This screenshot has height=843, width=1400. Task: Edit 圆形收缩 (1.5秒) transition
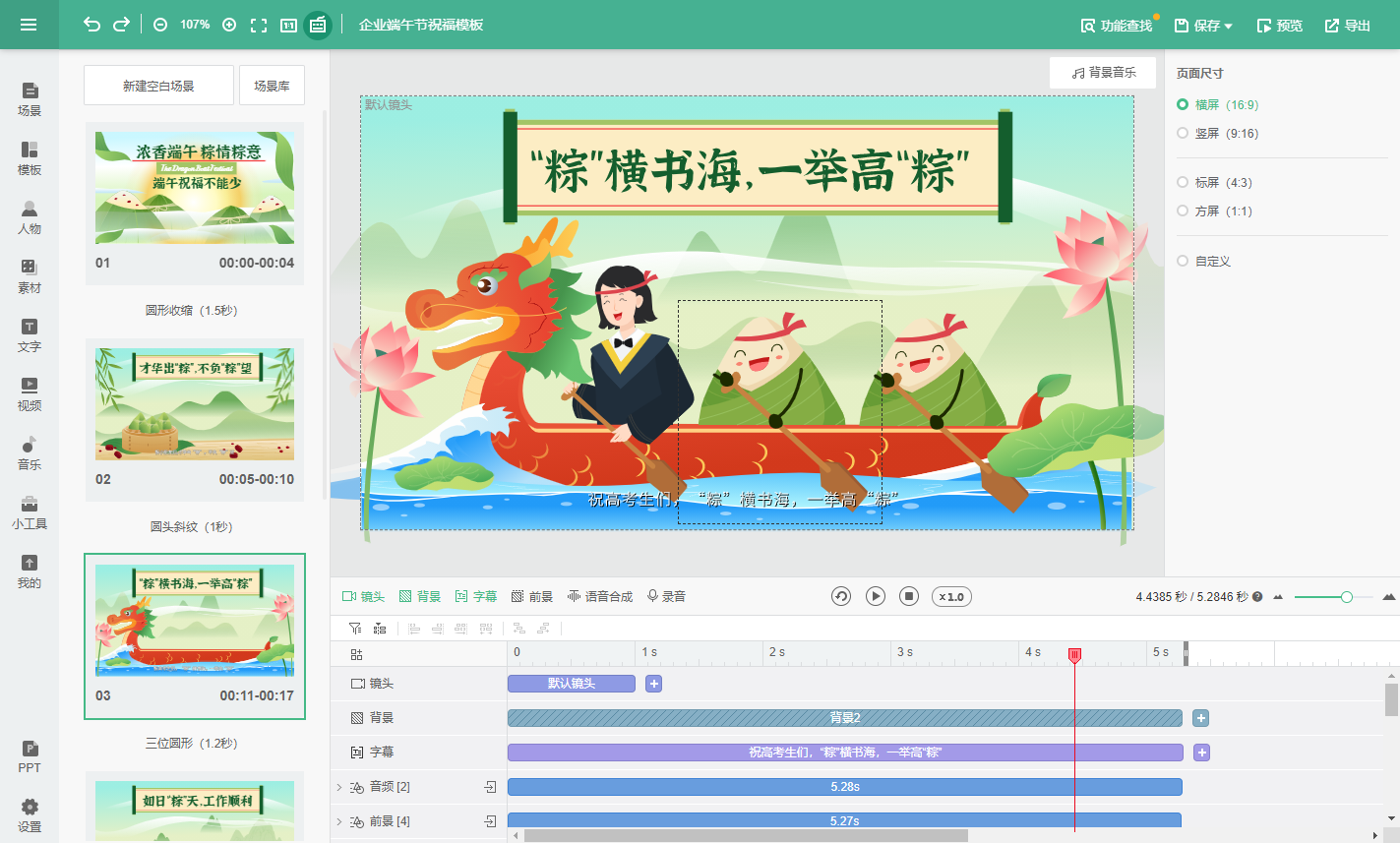pos(192,310)
